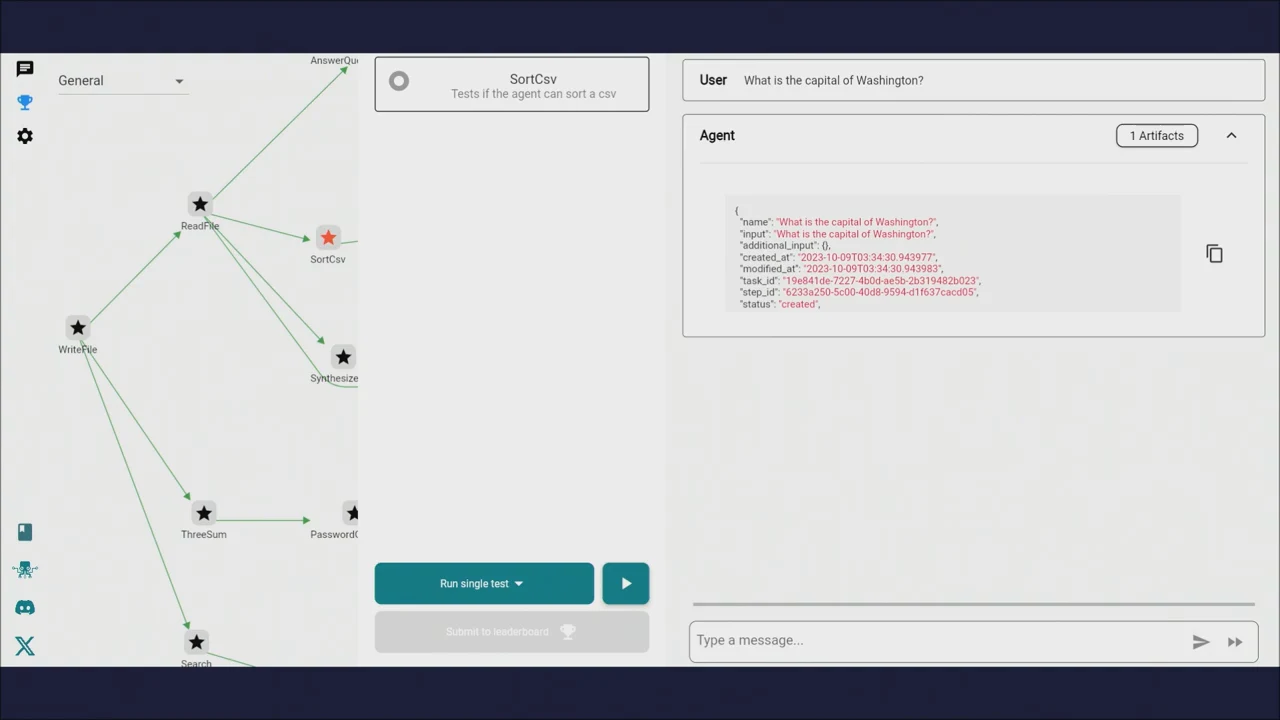Click Submit to leaderboard button
The height and width of the screenshot is (720, 1280).
512,632
